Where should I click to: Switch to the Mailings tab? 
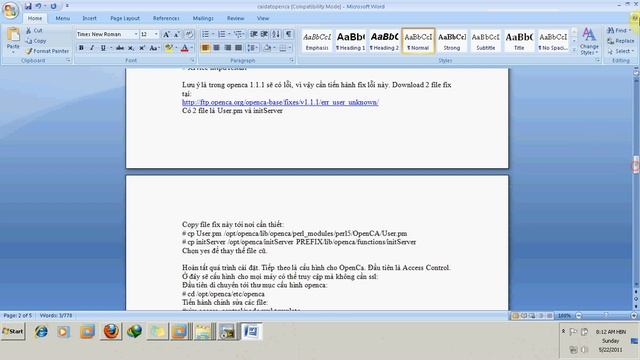pos(203,18)
